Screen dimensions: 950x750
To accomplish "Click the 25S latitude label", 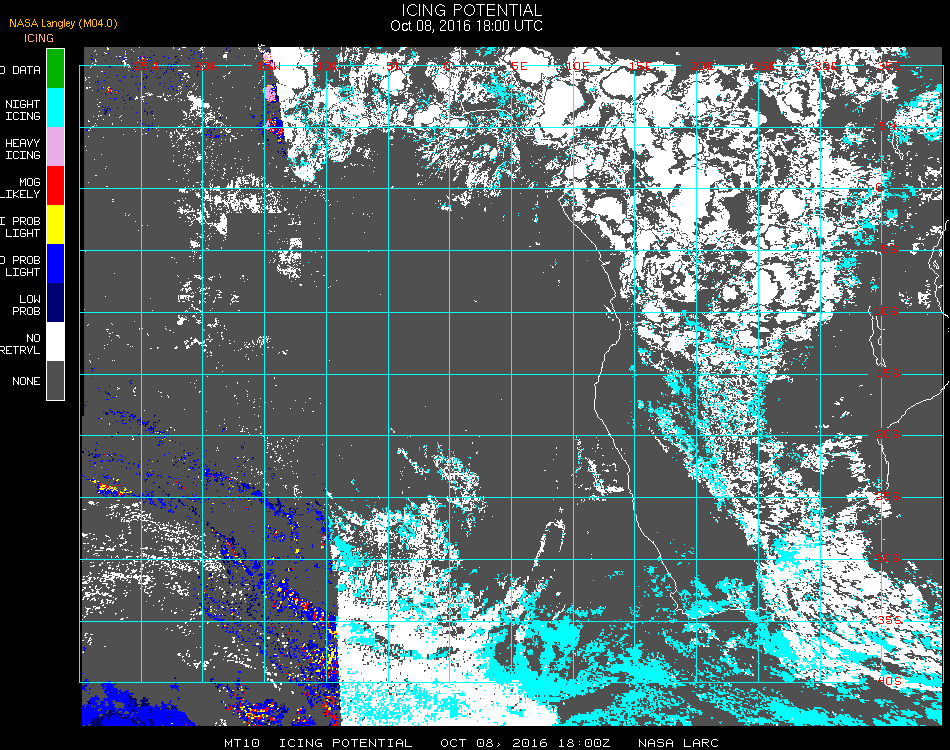I will point(888,496).
